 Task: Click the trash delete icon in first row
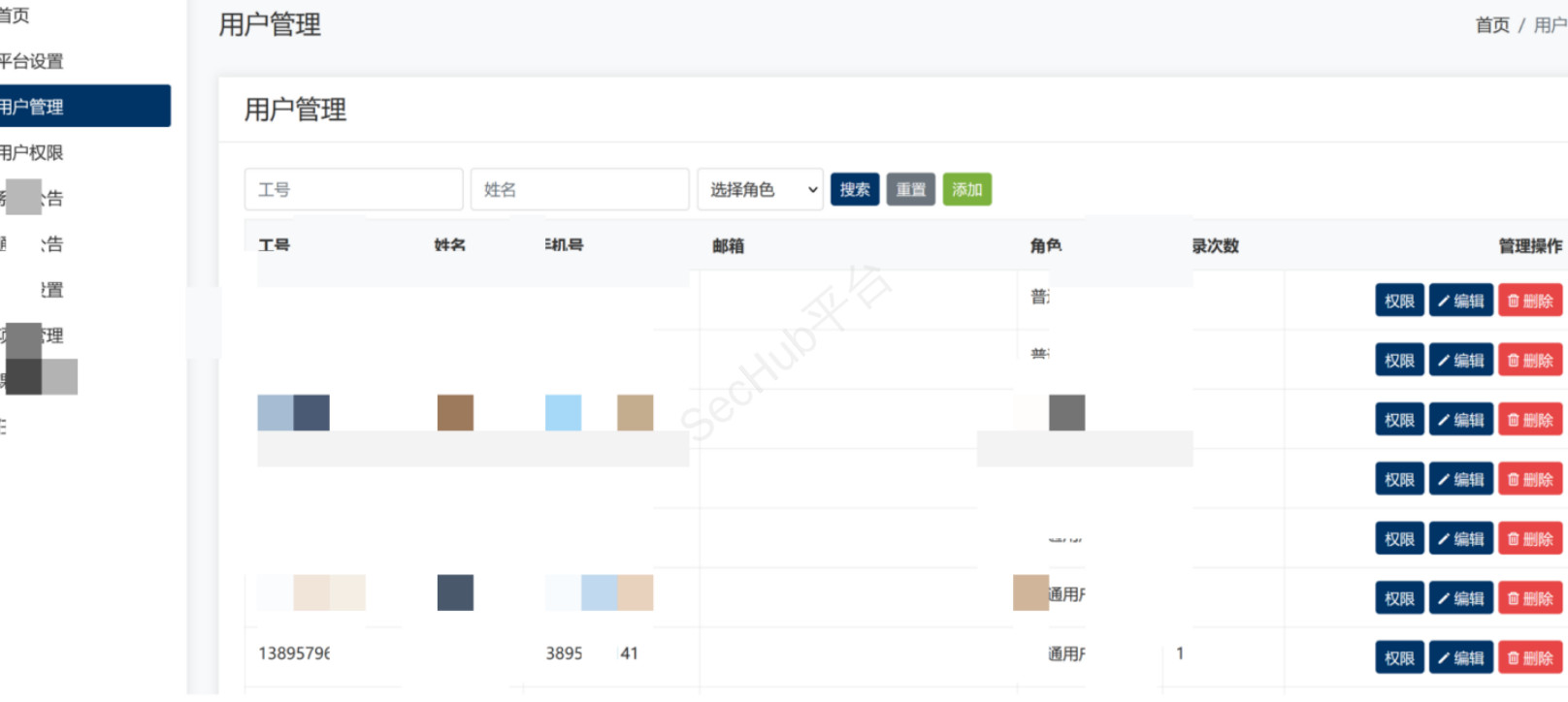click(x=1513, y=302)
